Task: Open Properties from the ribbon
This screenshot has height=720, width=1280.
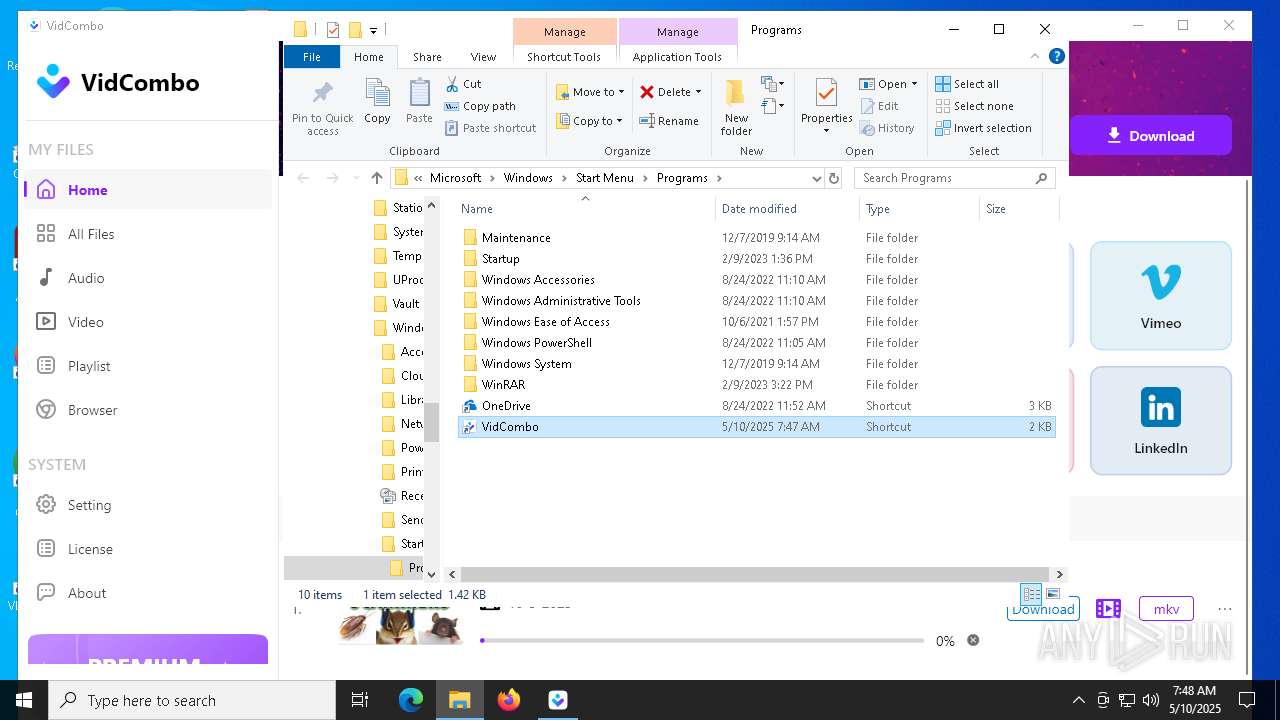Action: click(826, 107)
